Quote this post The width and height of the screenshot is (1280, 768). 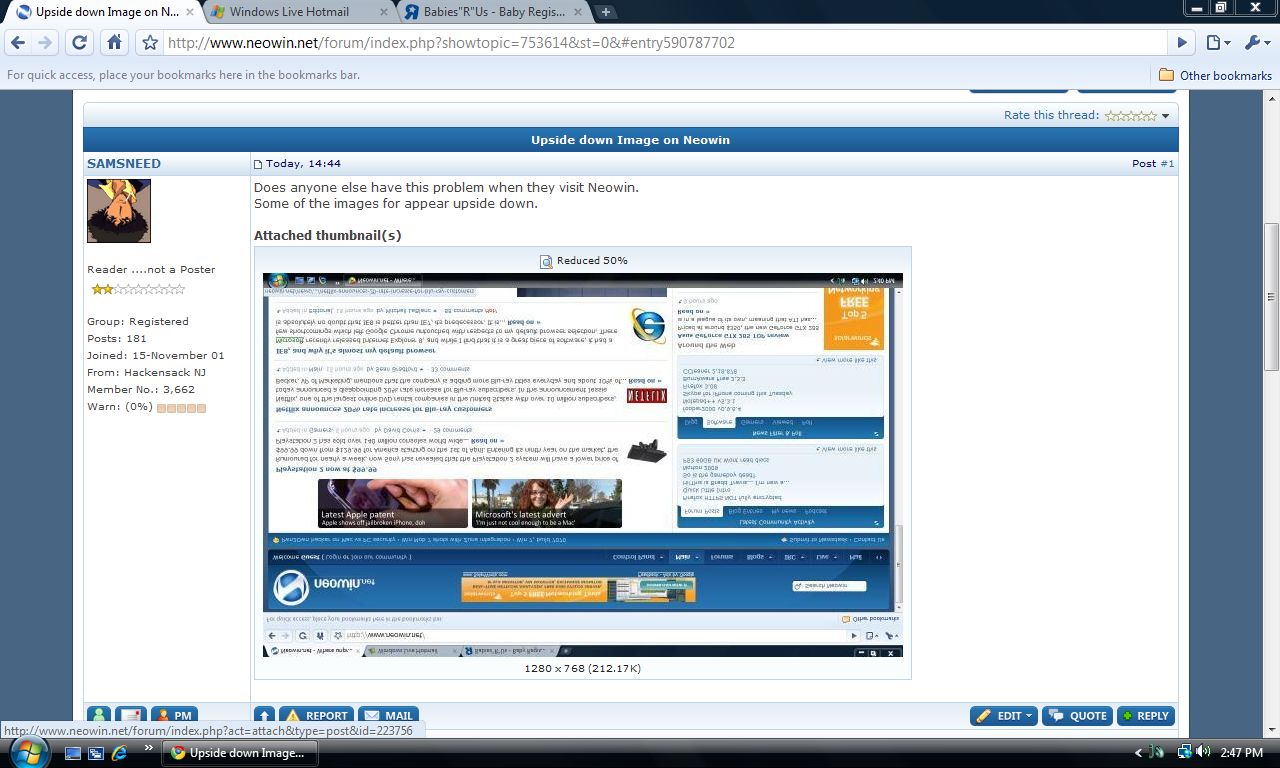click(x=1078, y=716)
